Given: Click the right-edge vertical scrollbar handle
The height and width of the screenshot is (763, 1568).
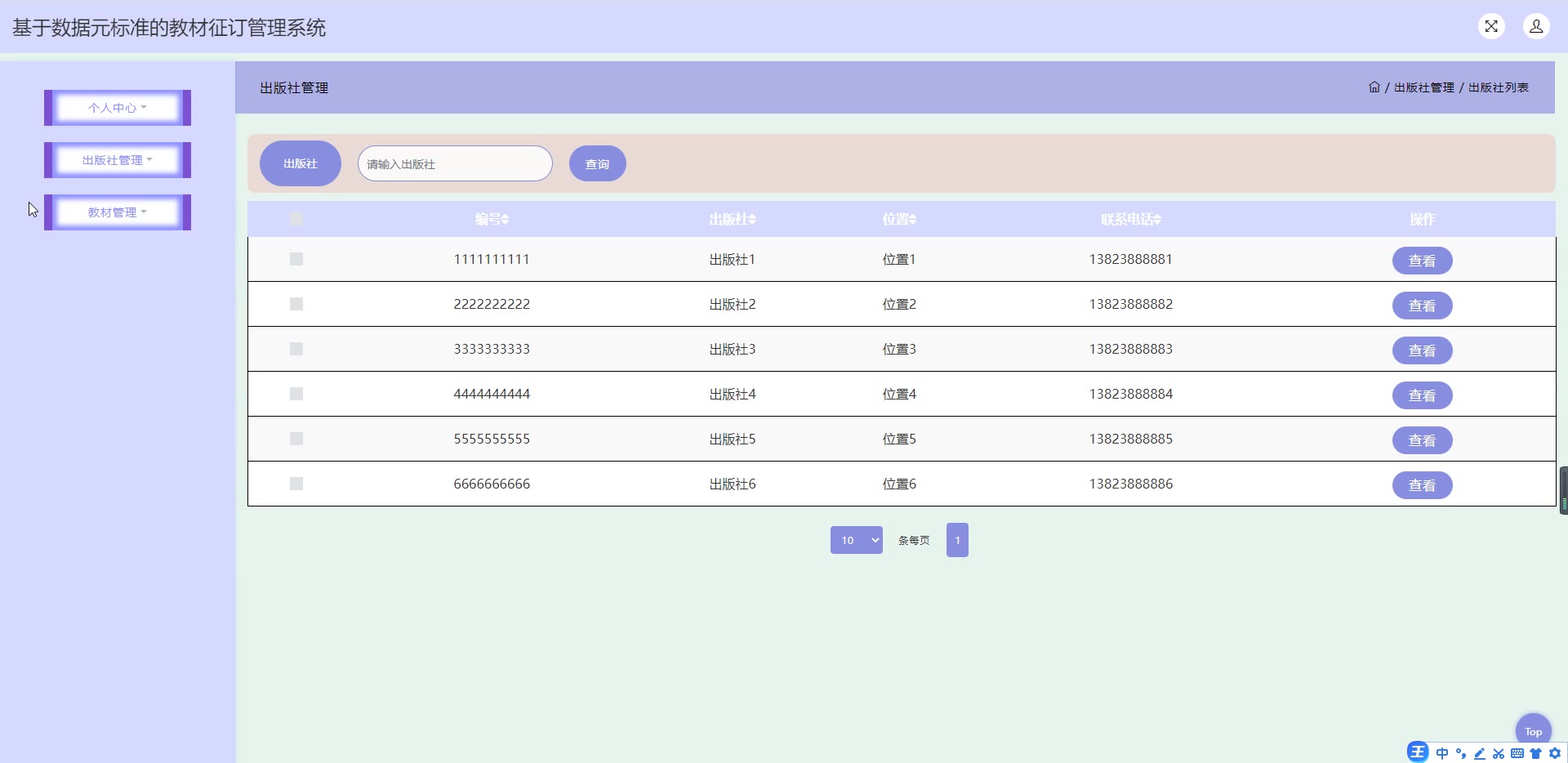Looking at the screenshot, I should [1563, 490].
